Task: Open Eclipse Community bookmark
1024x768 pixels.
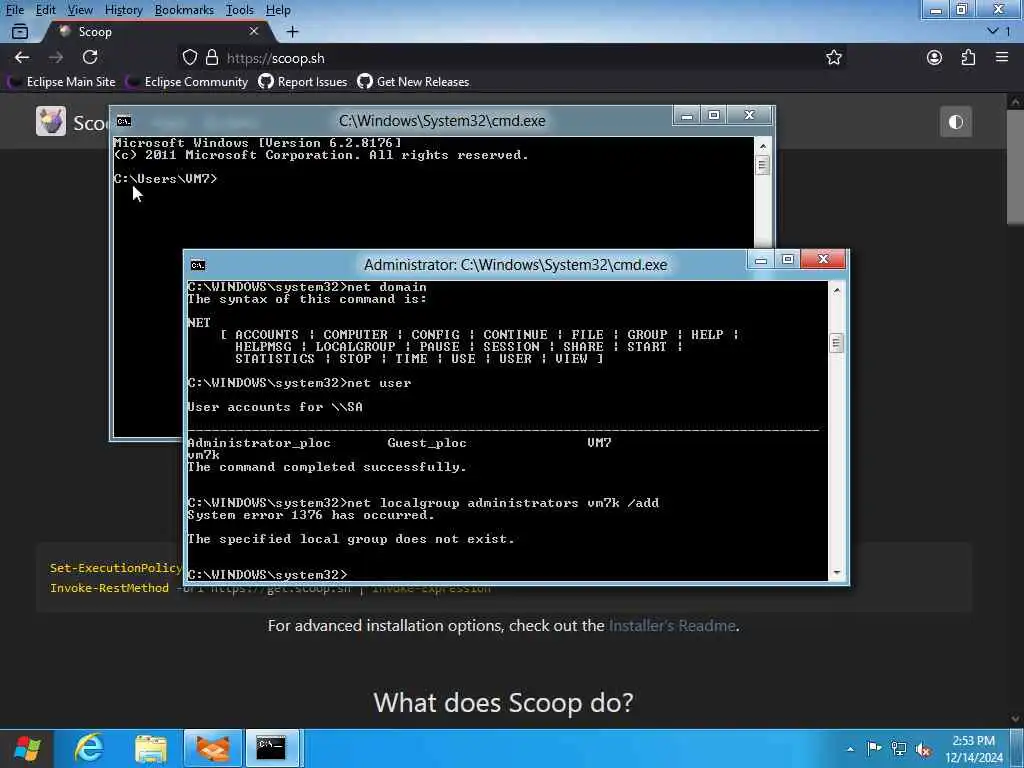Action: pos(187,82)
